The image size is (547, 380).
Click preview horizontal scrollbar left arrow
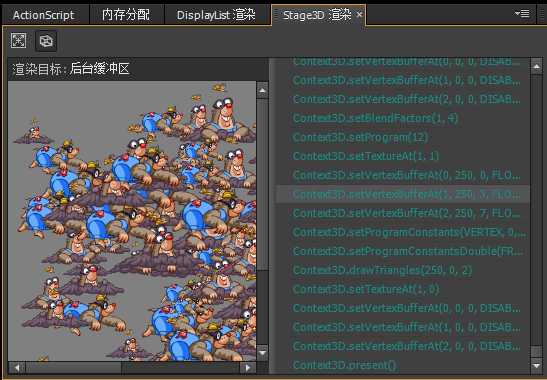[x=16, y=367]
